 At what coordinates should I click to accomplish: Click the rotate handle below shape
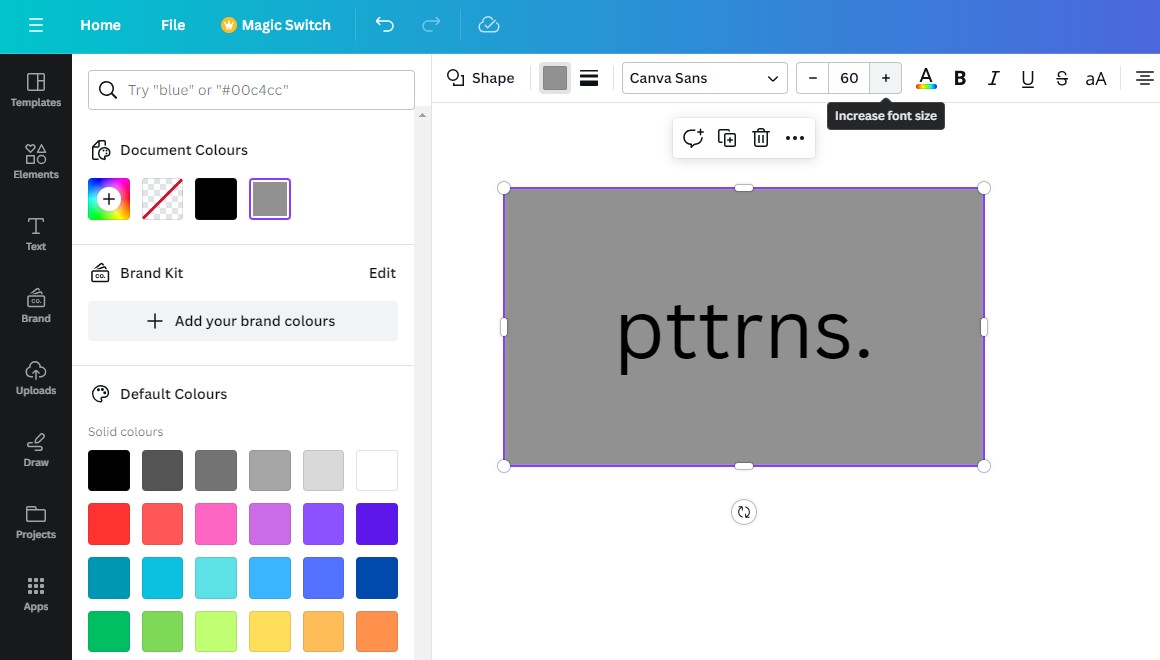coord(743,512)
